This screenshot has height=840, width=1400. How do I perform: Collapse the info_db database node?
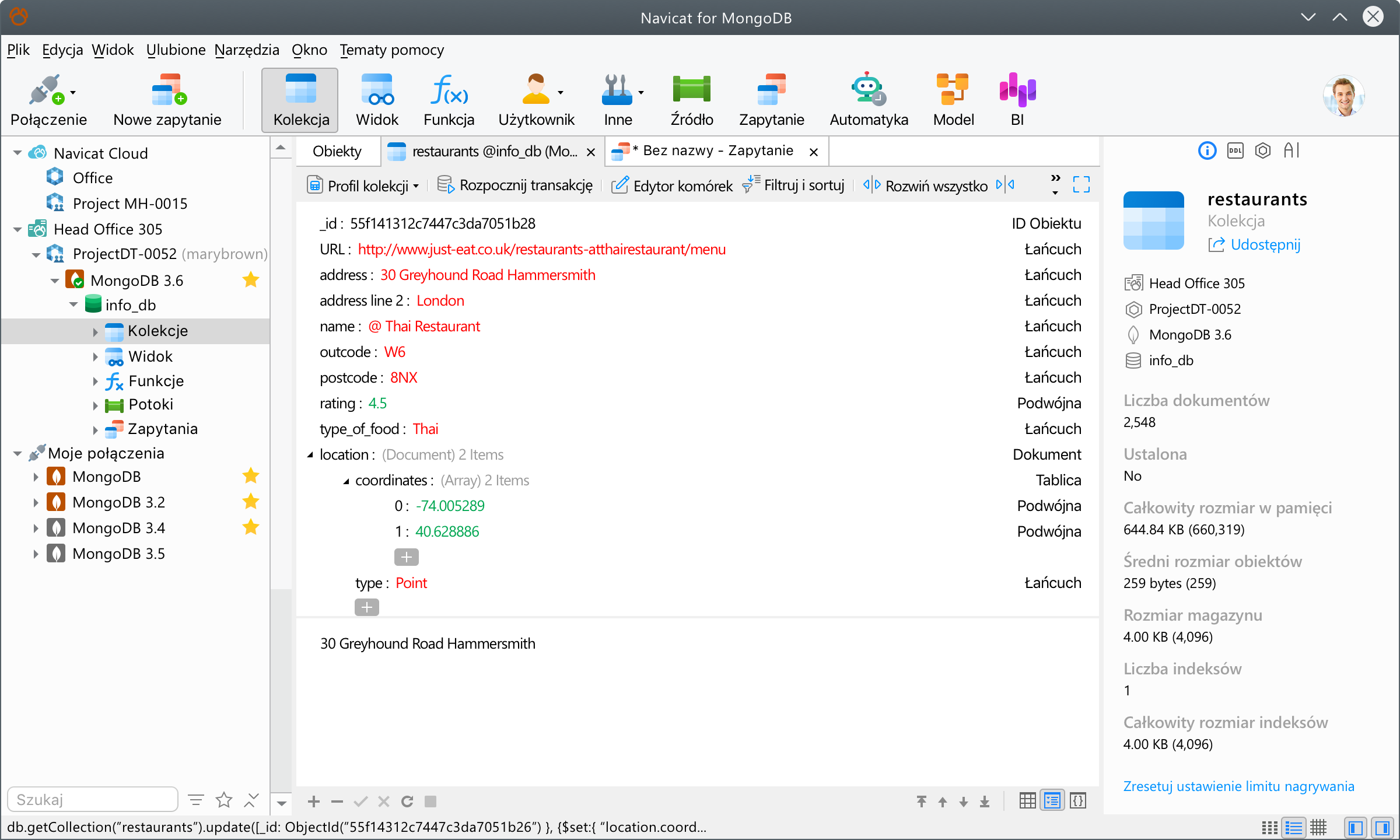tap(73, 305)
